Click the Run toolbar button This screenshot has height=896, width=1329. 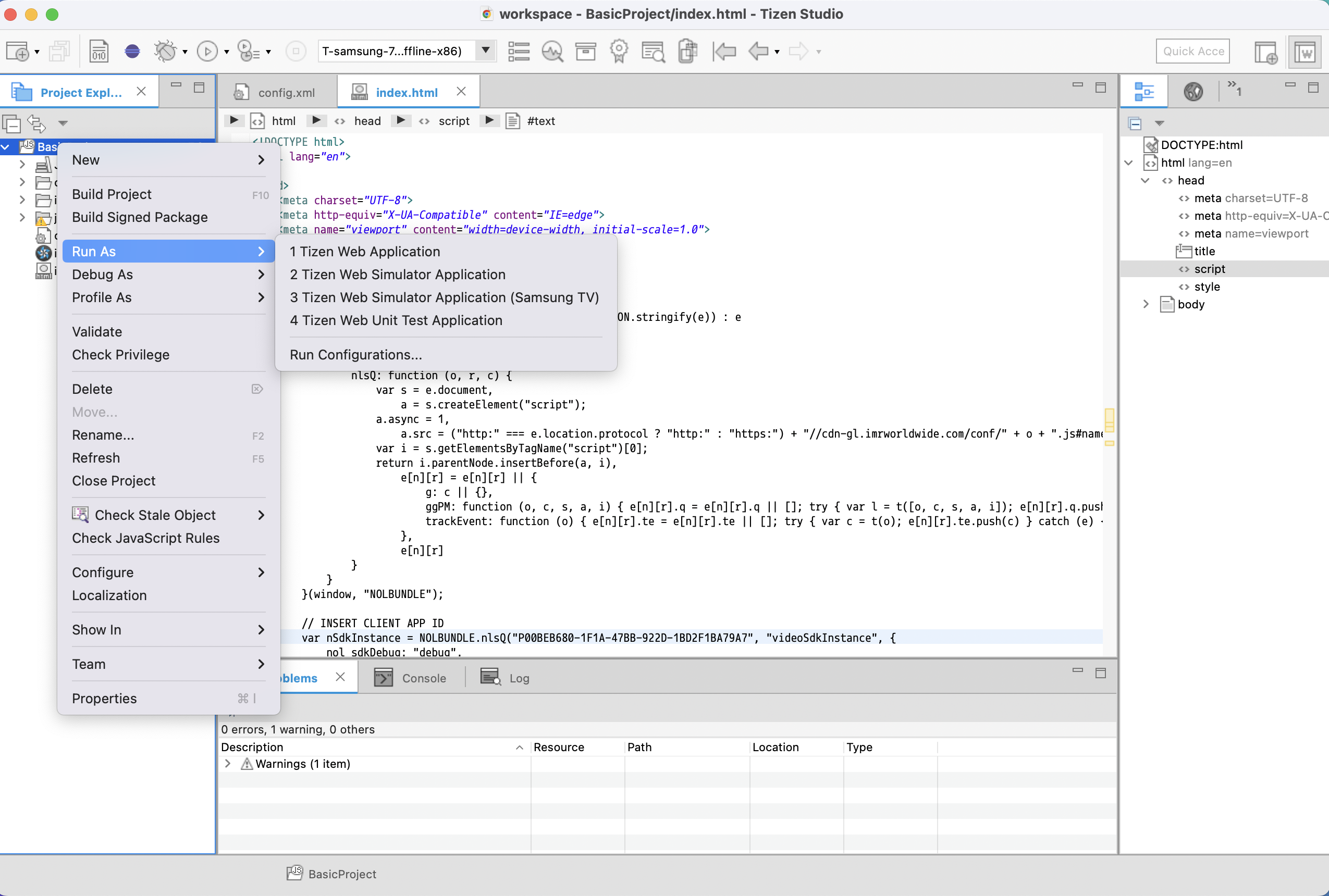tap(207, 52)
